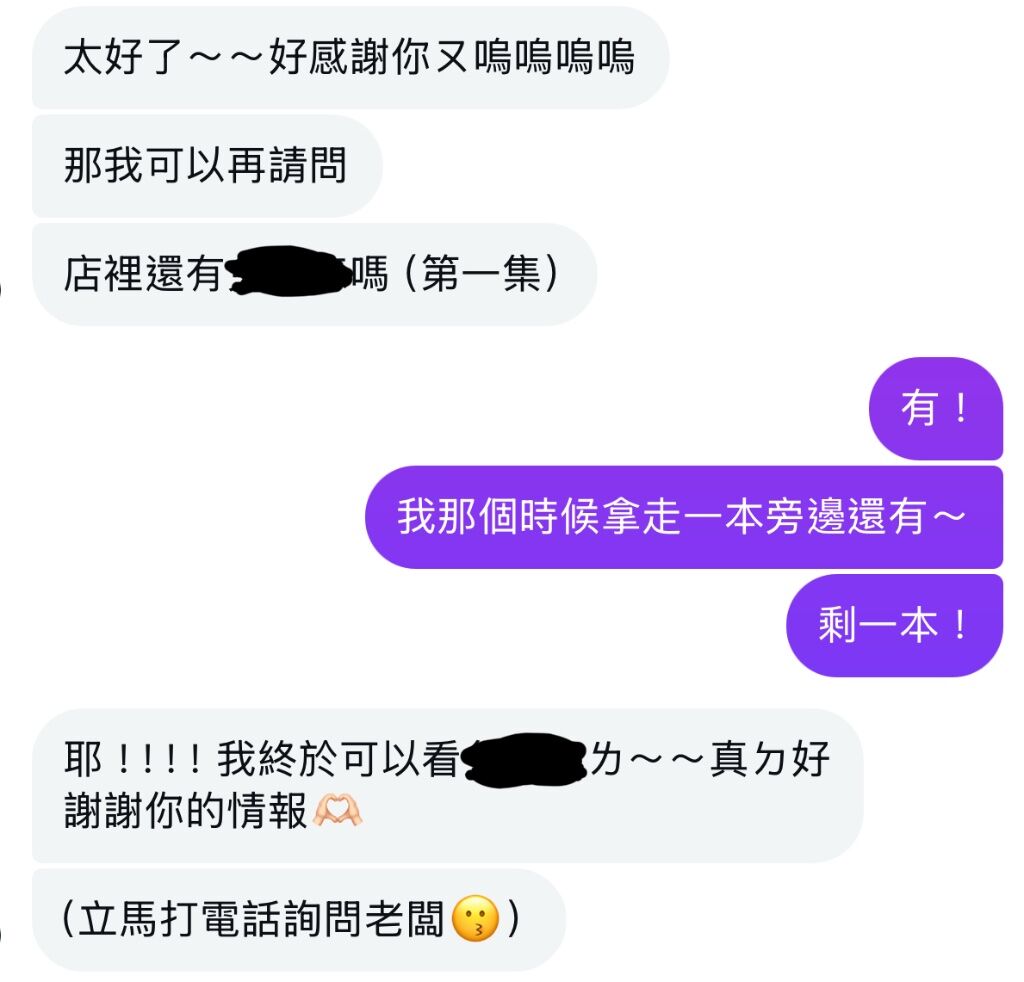Click the heart hands emoji
The image size is (1024, 982).
[x=337, y=811]
